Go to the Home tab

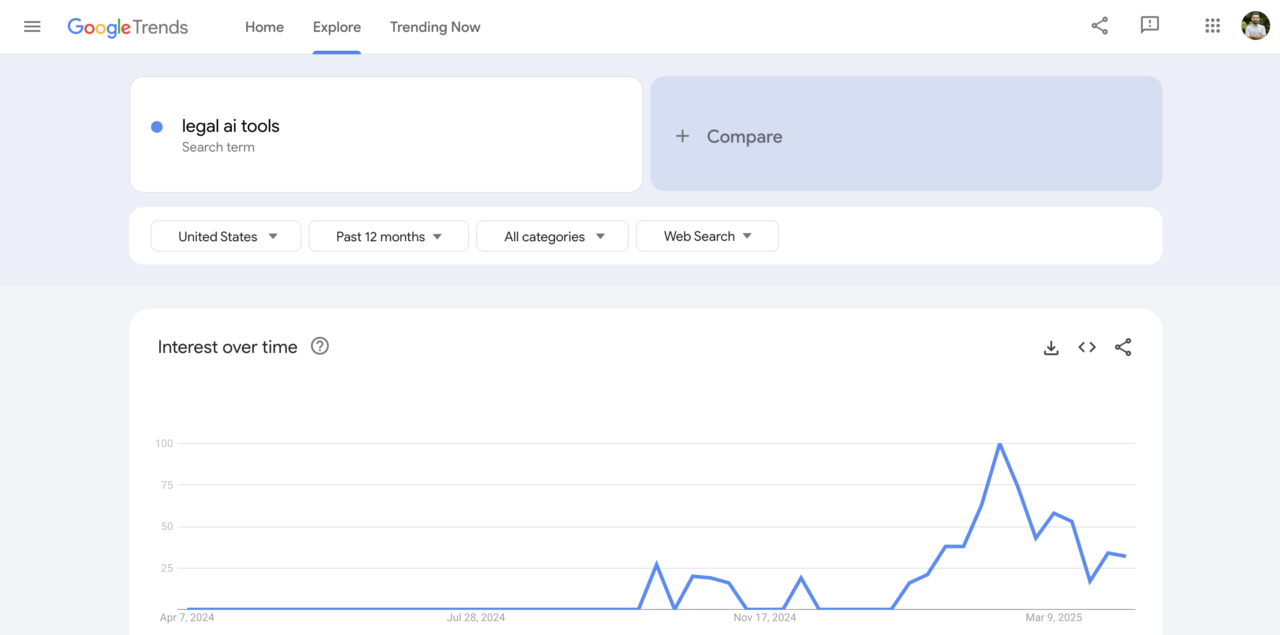coord(264,27)
